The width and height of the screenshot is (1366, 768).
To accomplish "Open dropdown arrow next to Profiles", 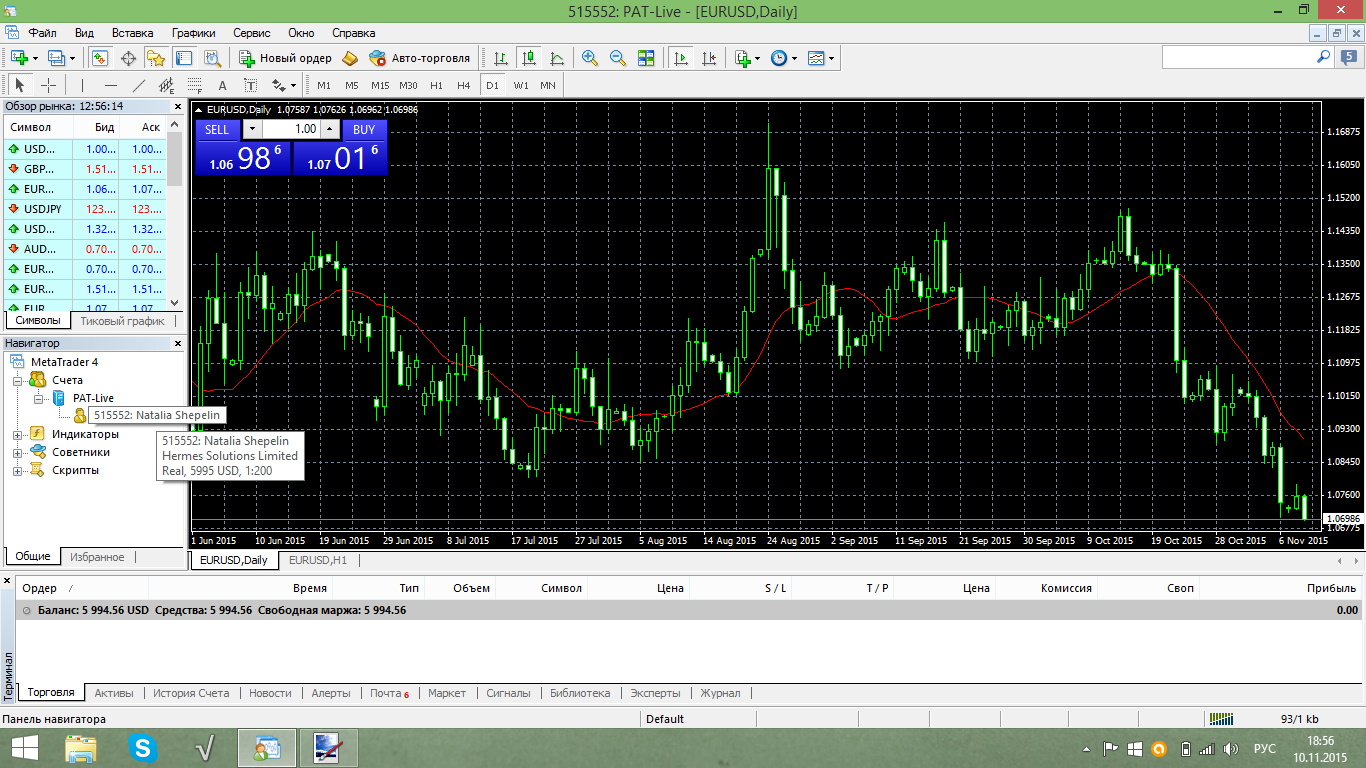I will point(72,58).
